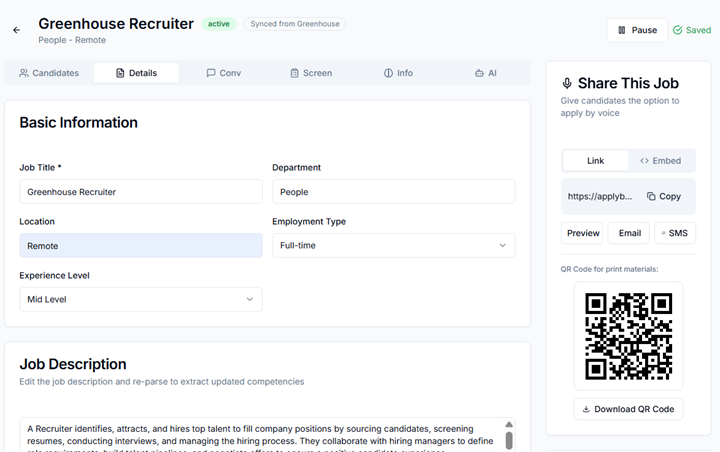Copy the application link

coord(664,196)
